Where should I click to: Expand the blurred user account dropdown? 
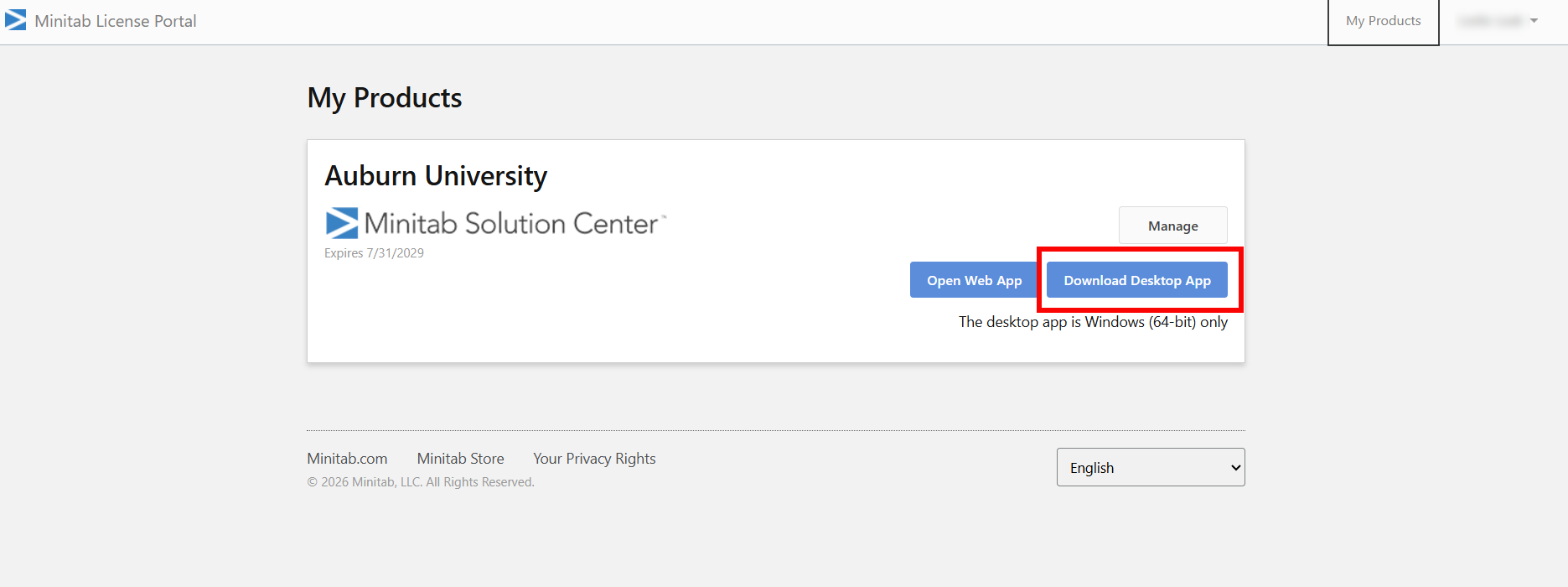pos(1498,21)
